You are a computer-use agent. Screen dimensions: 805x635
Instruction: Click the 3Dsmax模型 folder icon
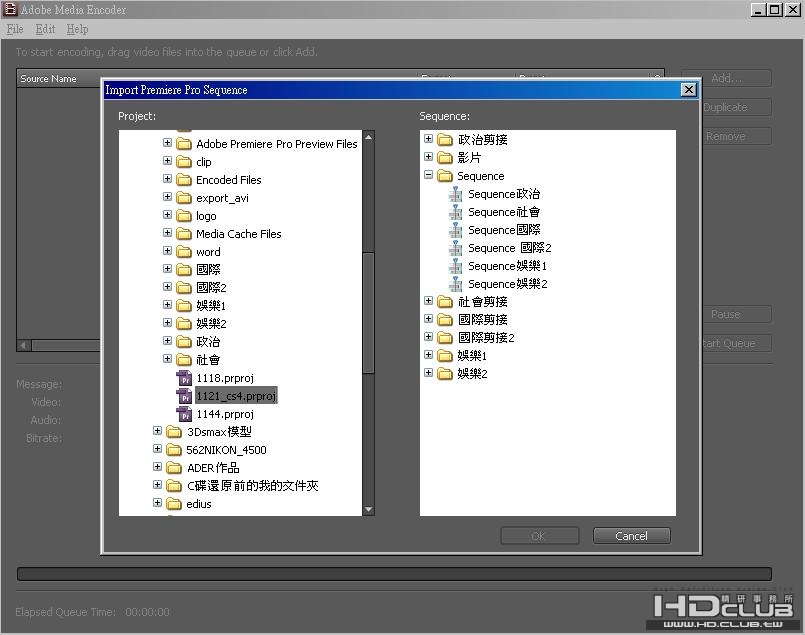pyautogui.click(x=174, y=432)
